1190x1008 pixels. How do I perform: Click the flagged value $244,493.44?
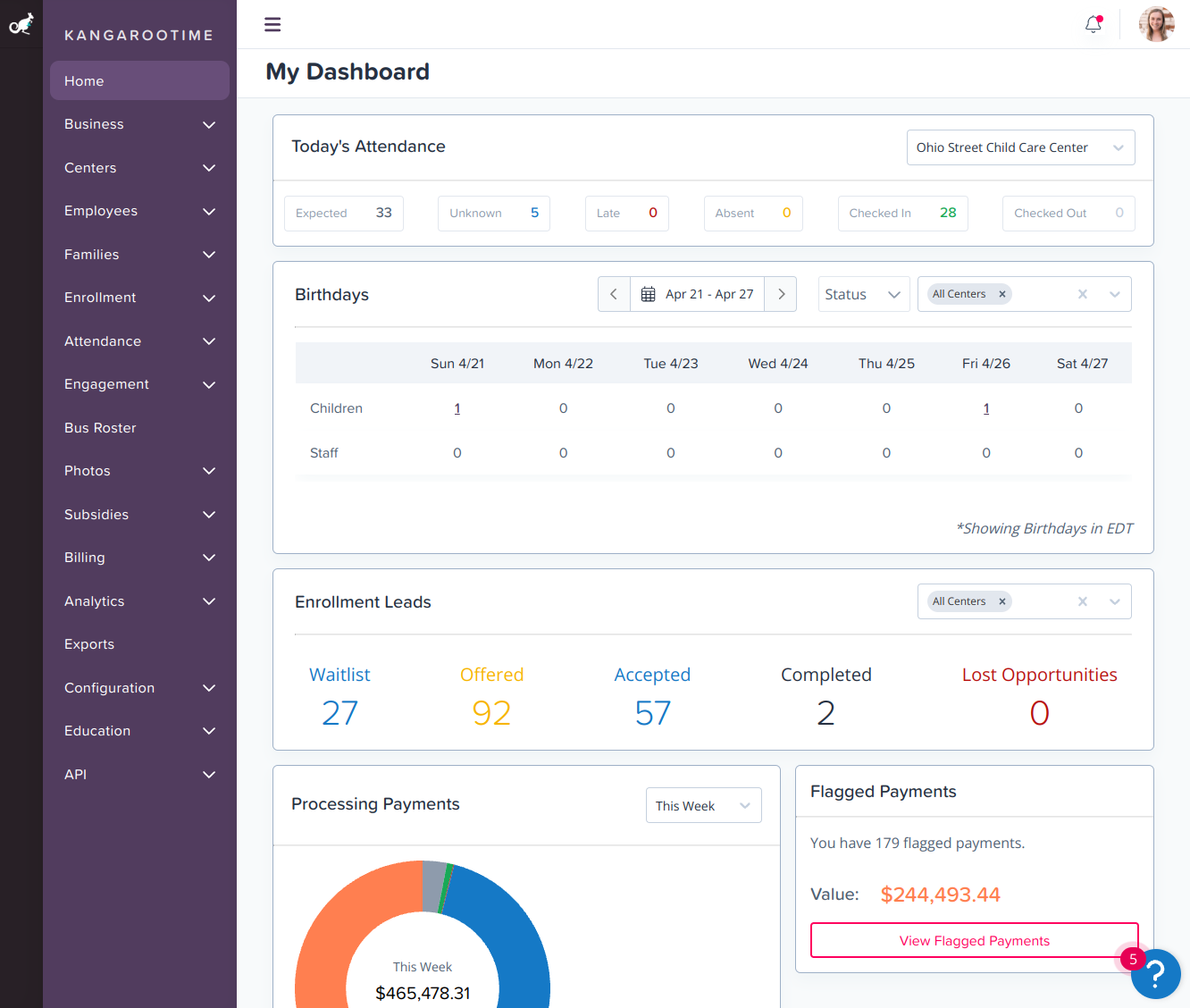(940, 895)
